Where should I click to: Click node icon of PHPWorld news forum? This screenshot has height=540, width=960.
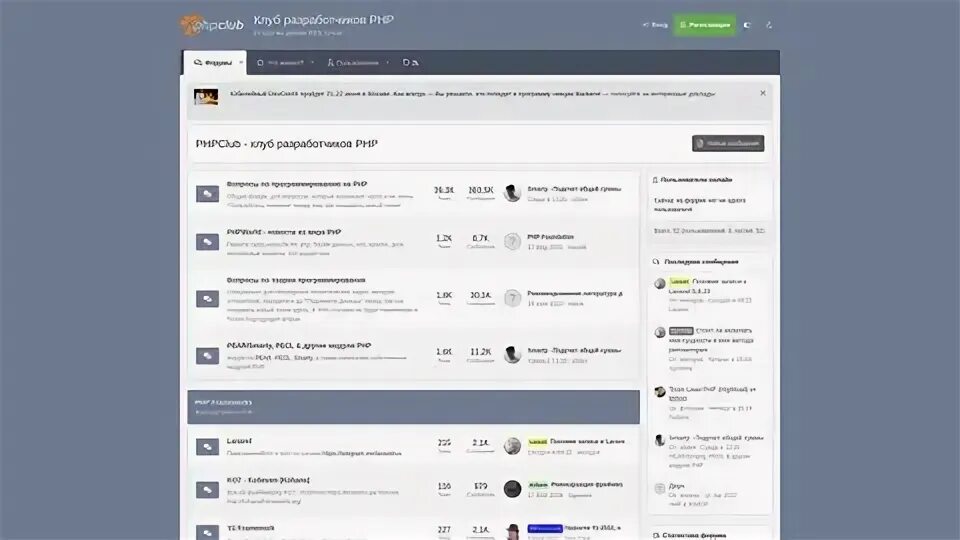[208, 242]
